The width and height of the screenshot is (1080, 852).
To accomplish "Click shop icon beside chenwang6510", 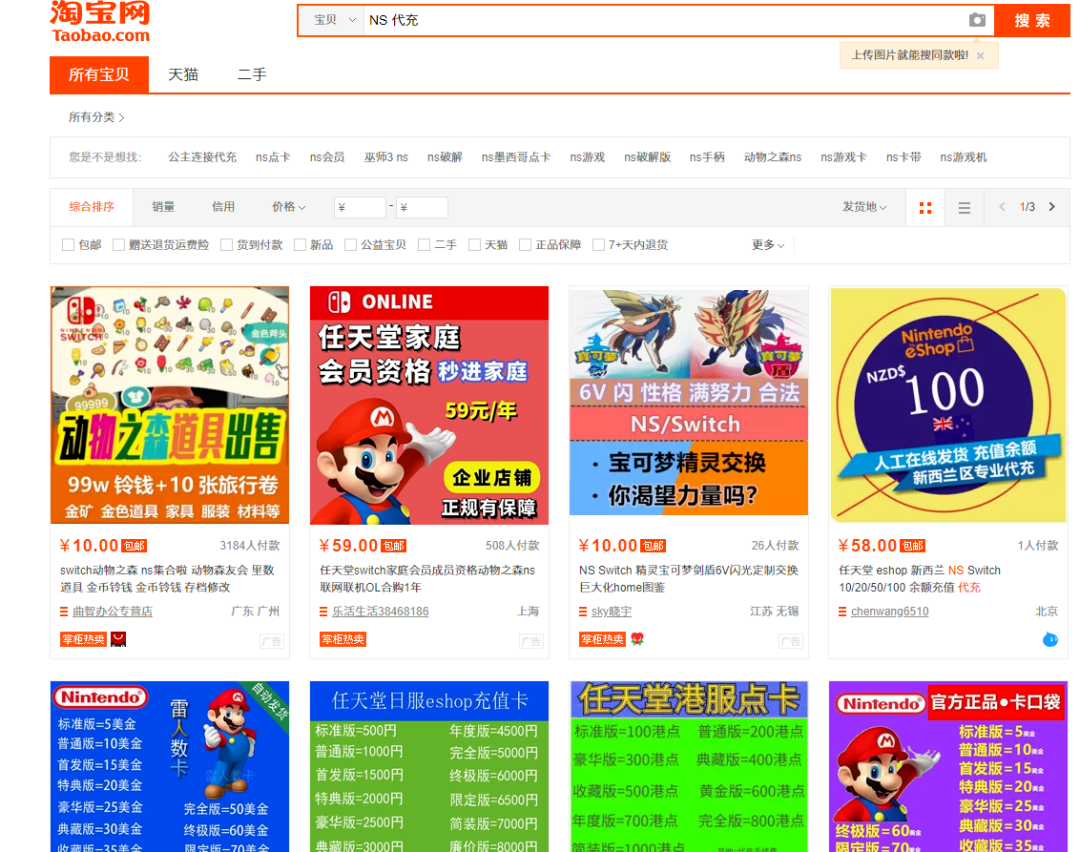I will point(842,612).
